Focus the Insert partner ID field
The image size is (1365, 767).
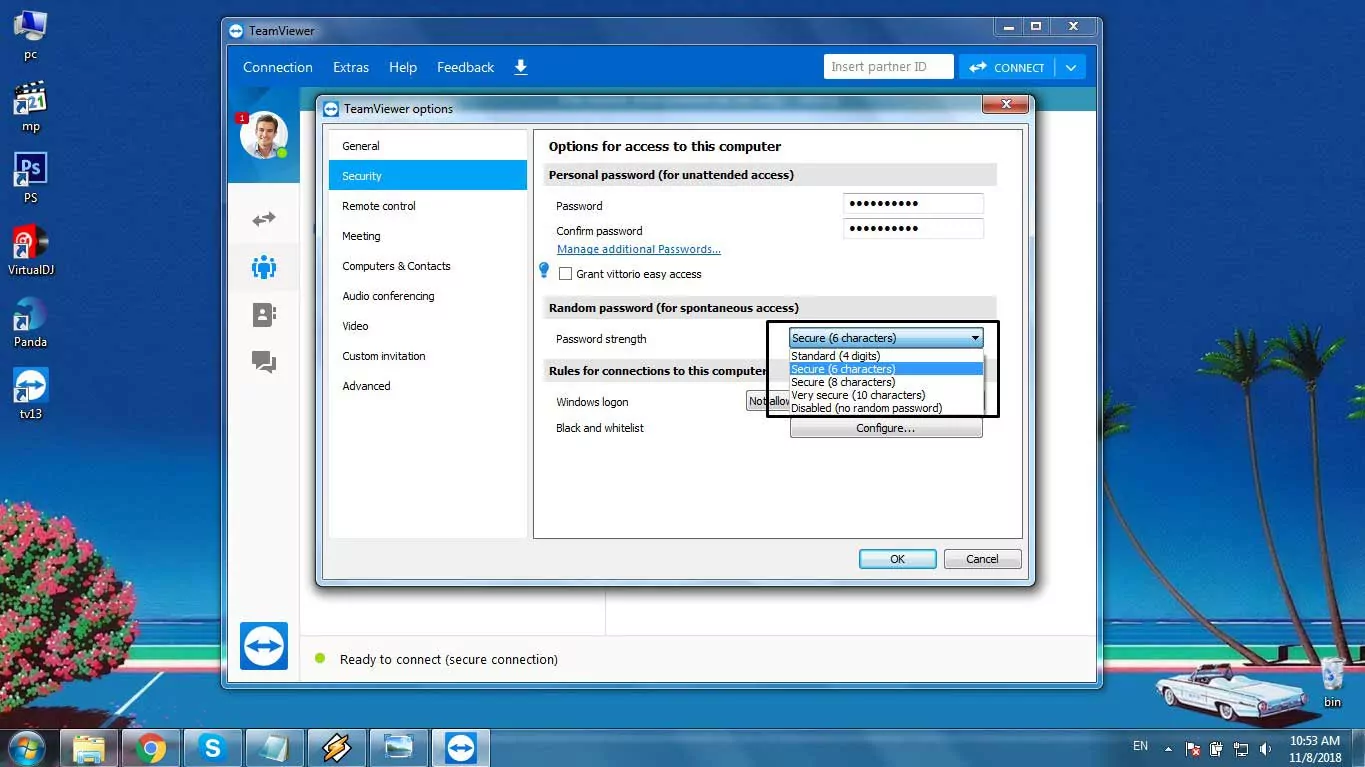(889, 67)
